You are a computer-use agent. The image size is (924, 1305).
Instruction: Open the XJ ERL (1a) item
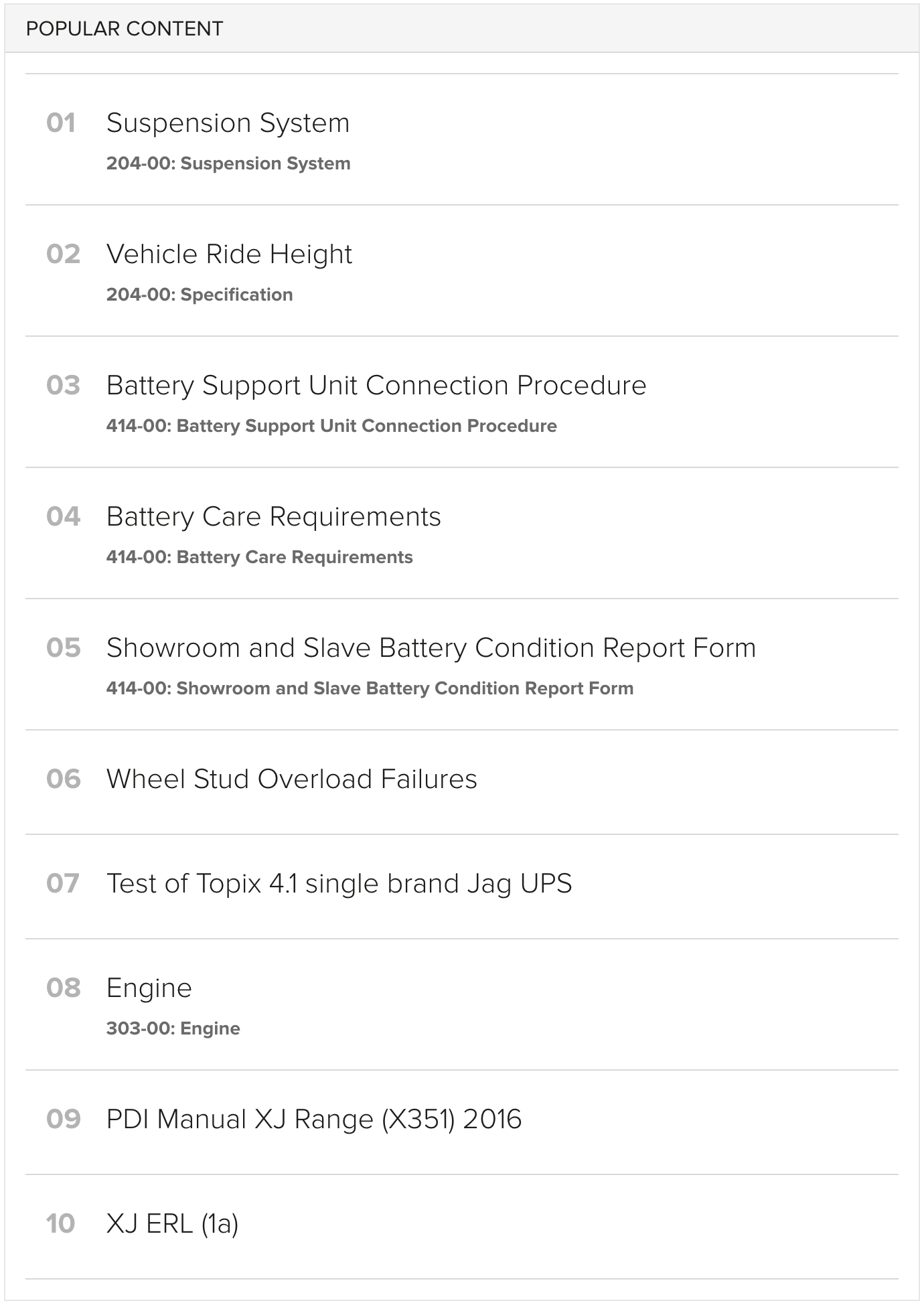(x=173, y=1224)
